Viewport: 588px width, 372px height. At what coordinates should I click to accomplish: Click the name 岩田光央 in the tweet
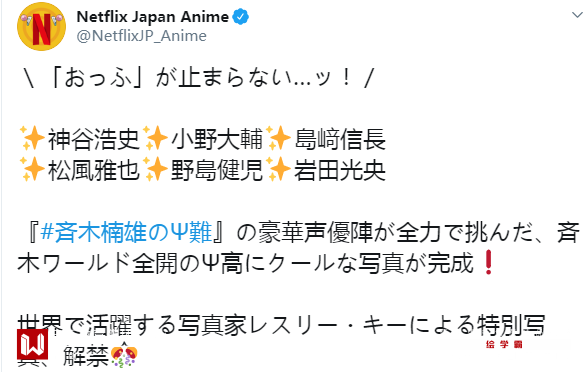(x=340, y=170)
